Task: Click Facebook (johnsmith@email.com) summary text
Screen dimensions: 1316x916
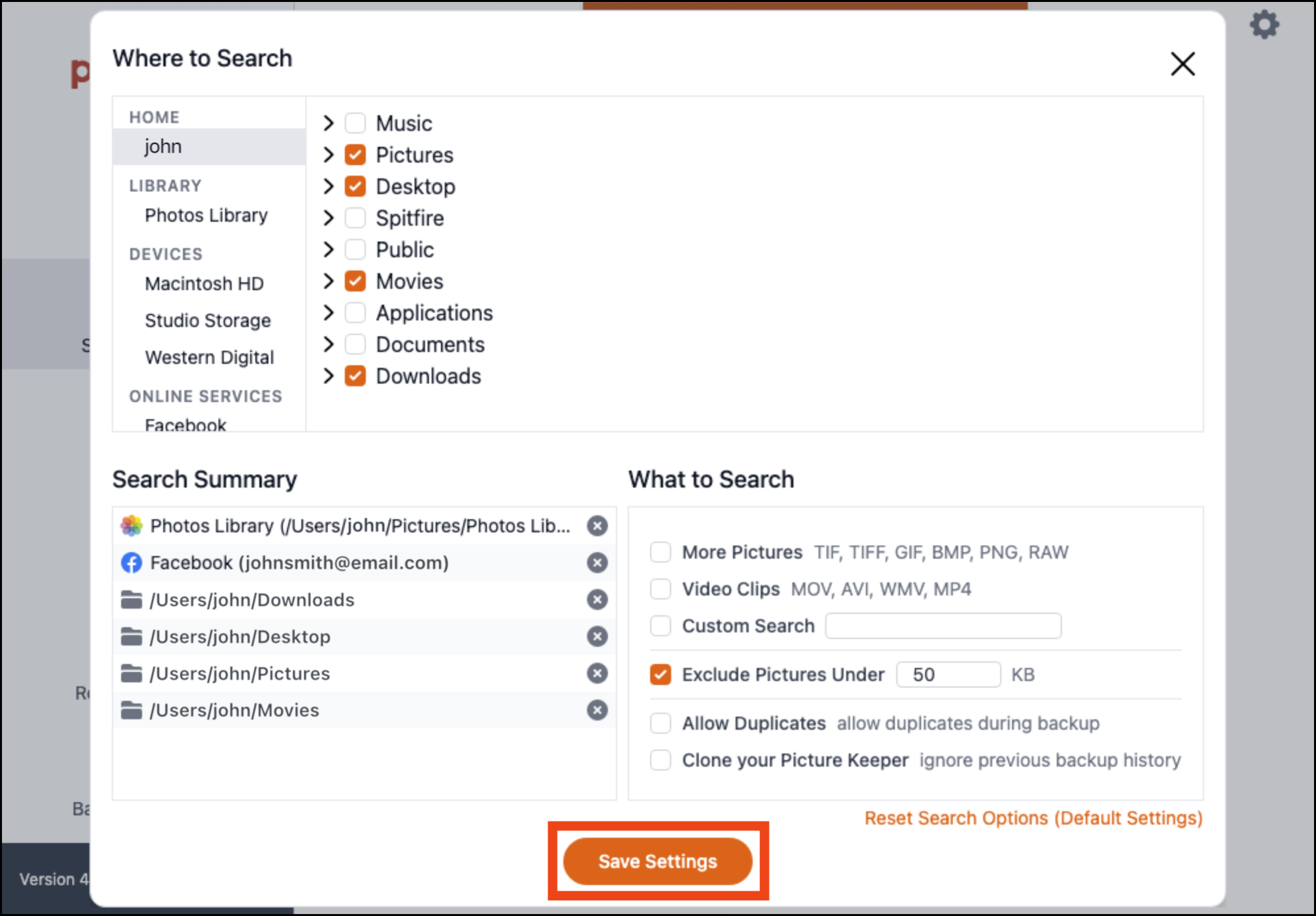Action: (299, 563)
